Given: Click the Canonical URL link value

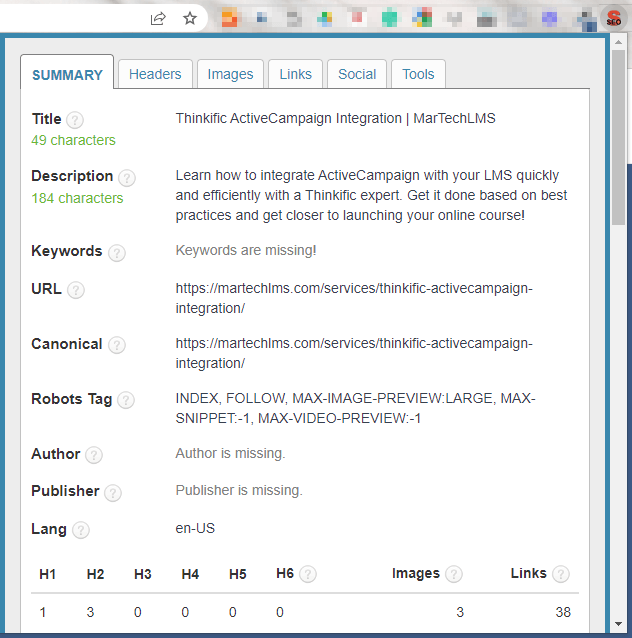Looking at the screenshot, I should (x=354, y=353).
